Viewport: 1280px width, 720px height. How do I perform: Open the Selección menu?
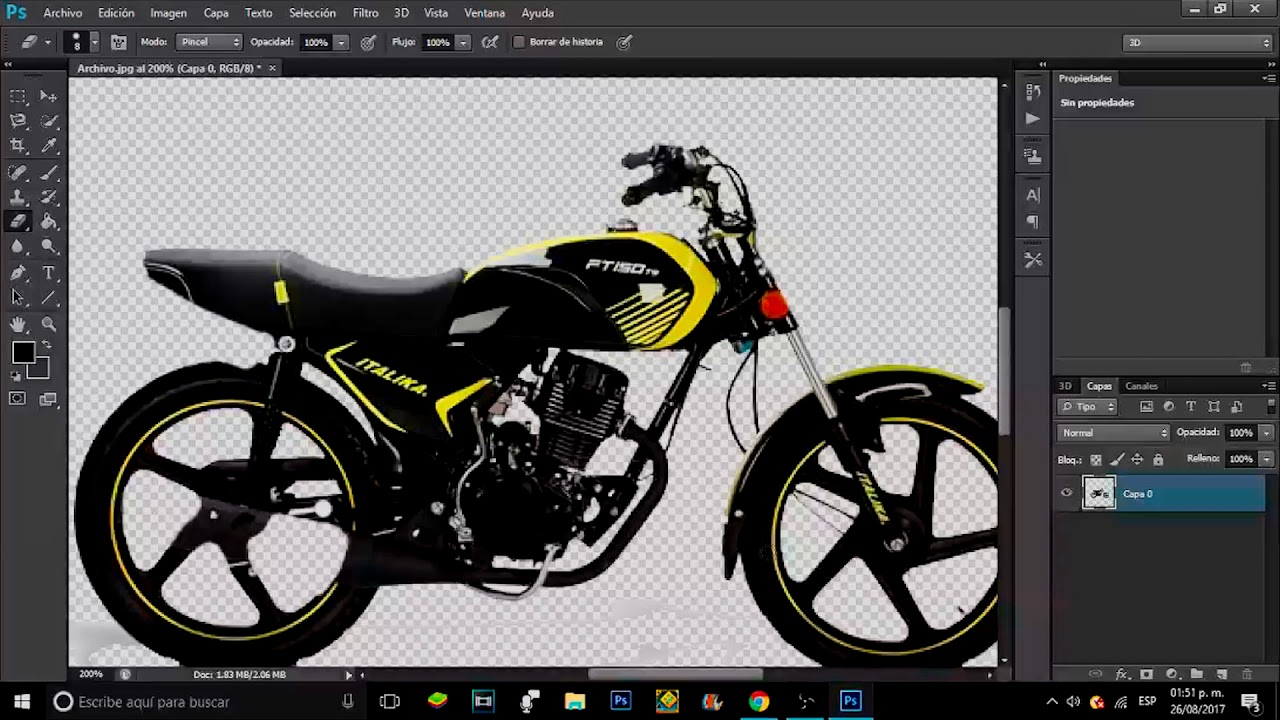[312, 13]
